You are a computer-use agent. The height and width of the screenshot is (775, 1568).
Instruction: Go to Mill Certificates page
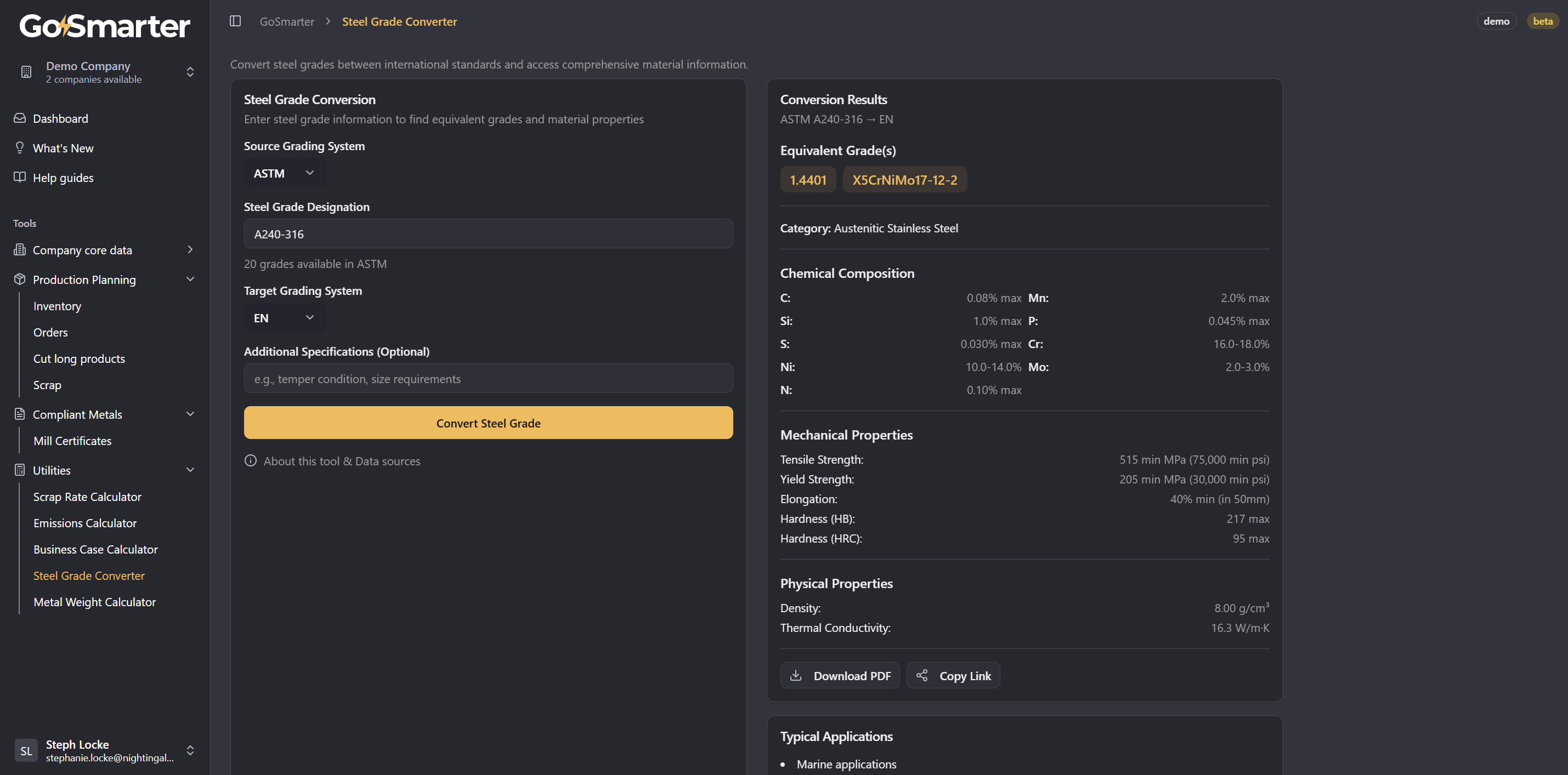pos(72,441)
